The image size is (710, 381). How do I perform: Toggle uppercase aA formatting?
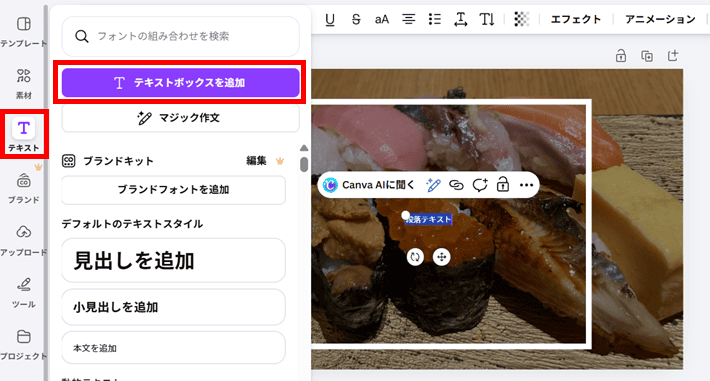click(382, 19)
